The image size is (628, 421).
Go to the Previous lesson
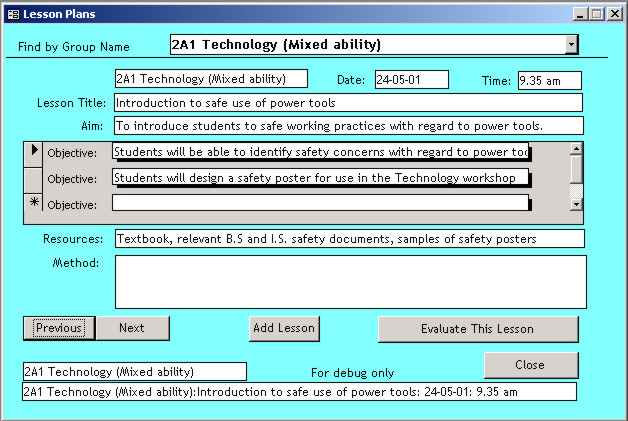[x=59, y=328]
